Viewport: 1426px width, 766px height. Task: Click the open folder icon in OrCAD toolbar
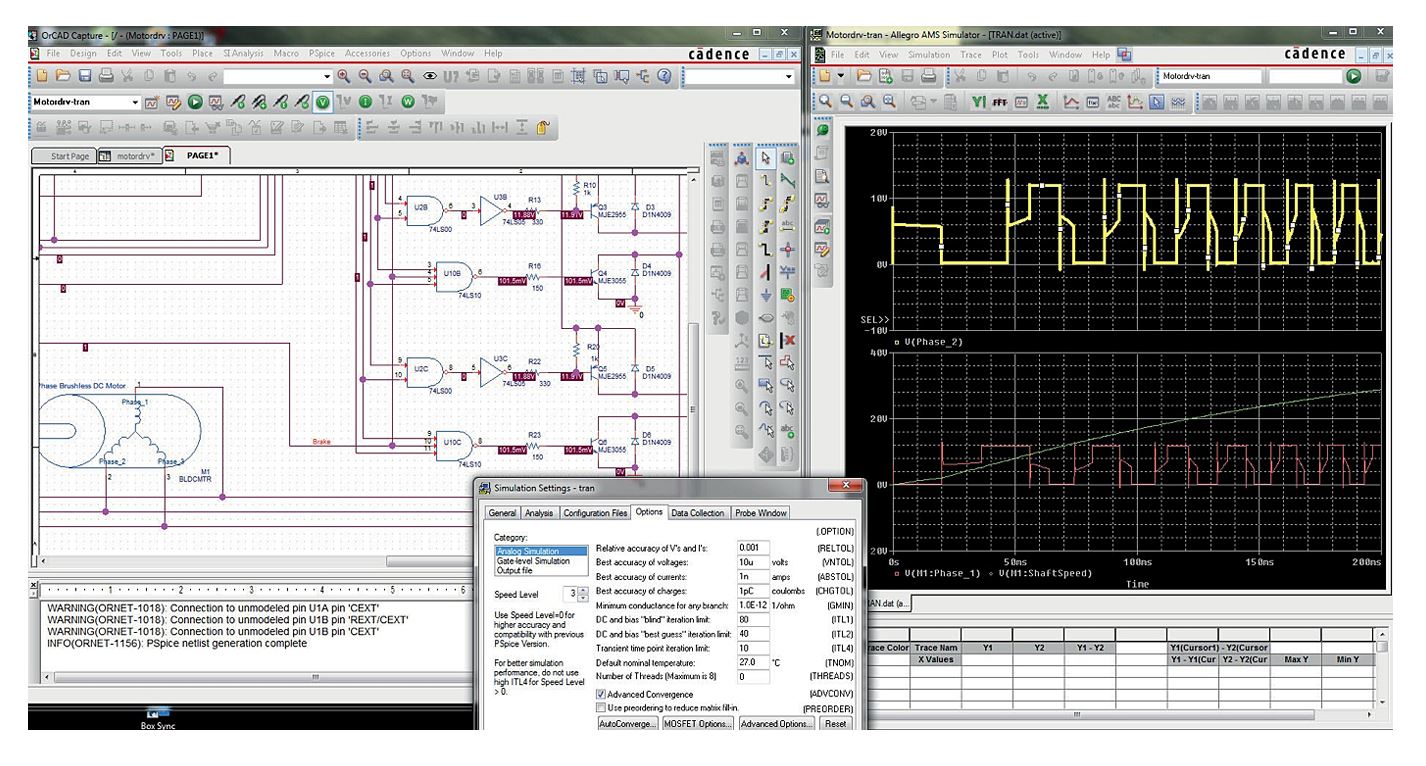[x=63, y=76]
